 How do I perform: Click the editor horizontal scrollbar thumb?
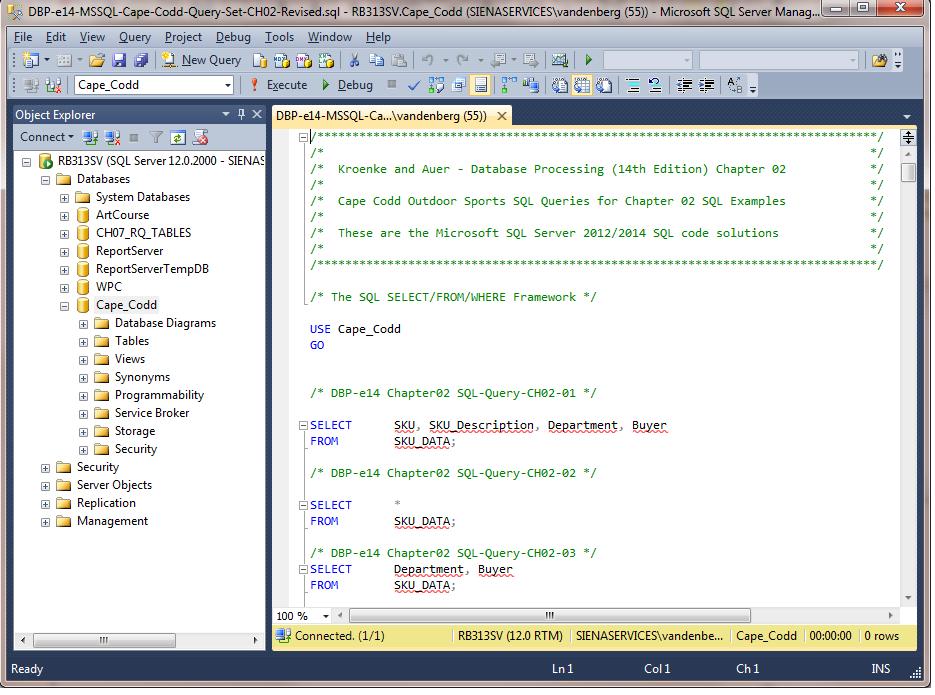tap(549, 616)
